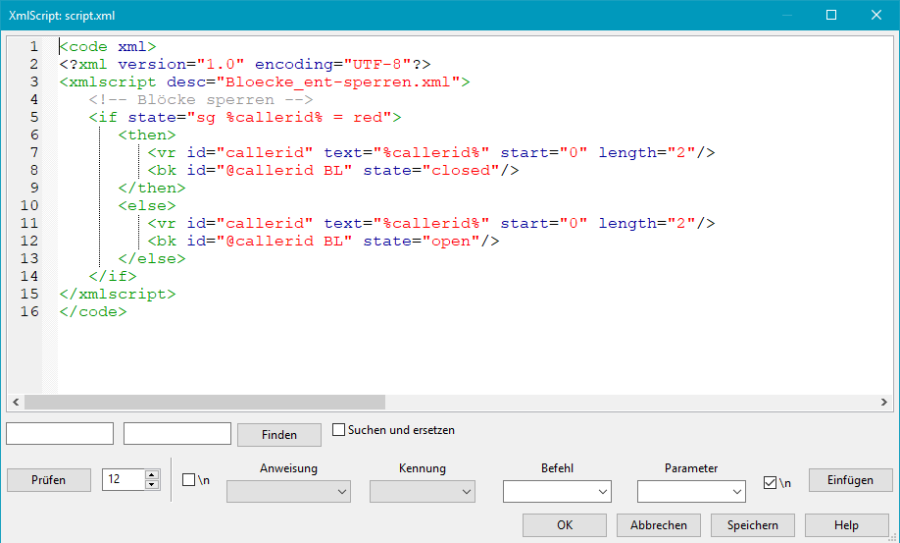Viewport: 900px width, 543px height.
Task: Click the Einfügen button
Action: 849,480
